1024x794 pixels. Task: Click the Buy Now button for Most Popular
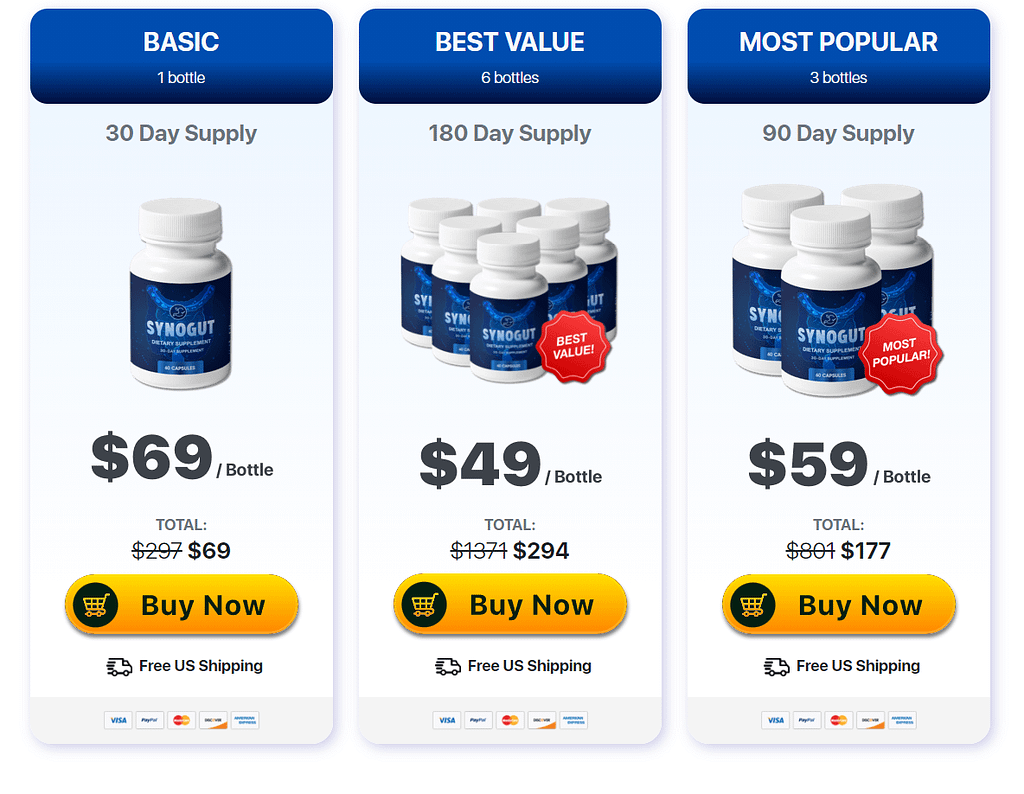pos(839,605)
